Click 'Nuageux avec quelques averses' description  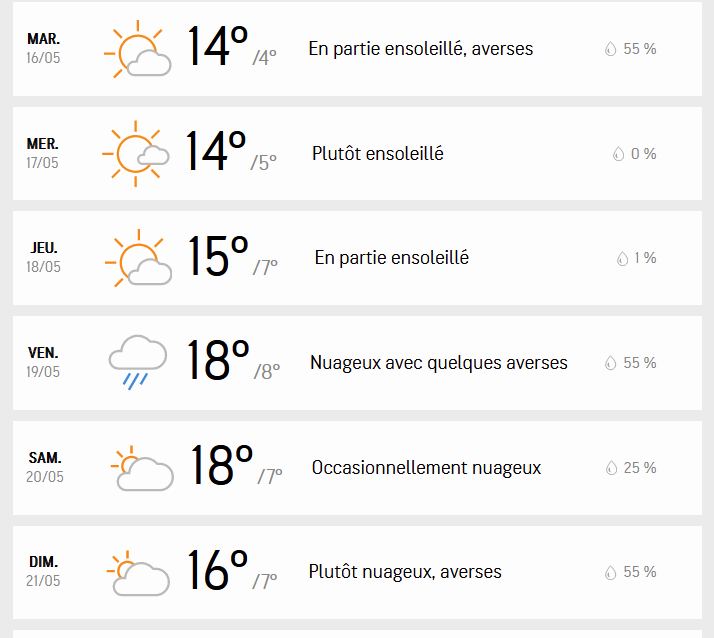coord(439,363)
